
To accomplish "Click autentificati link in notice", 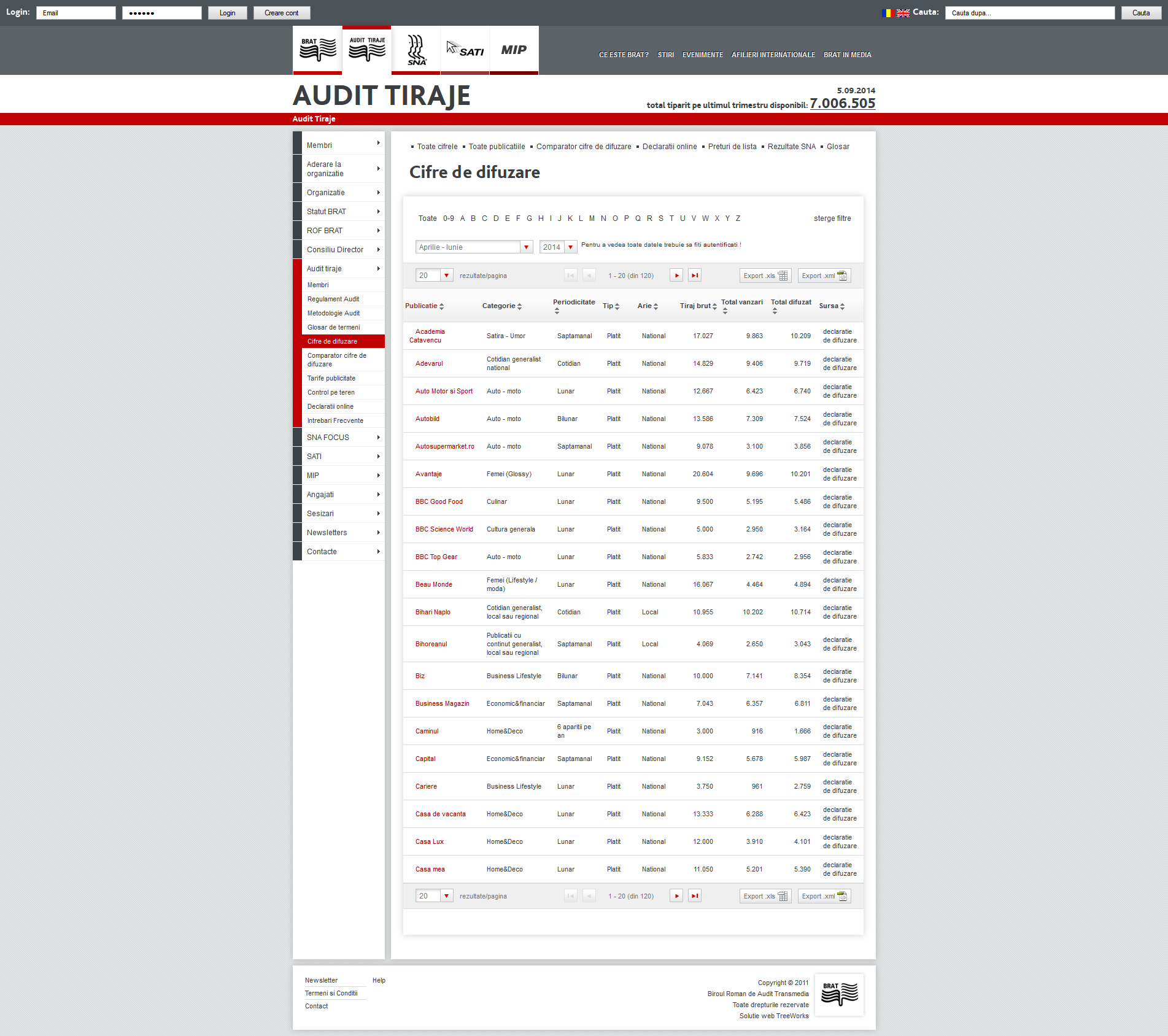I will click(x=721, y=244).
